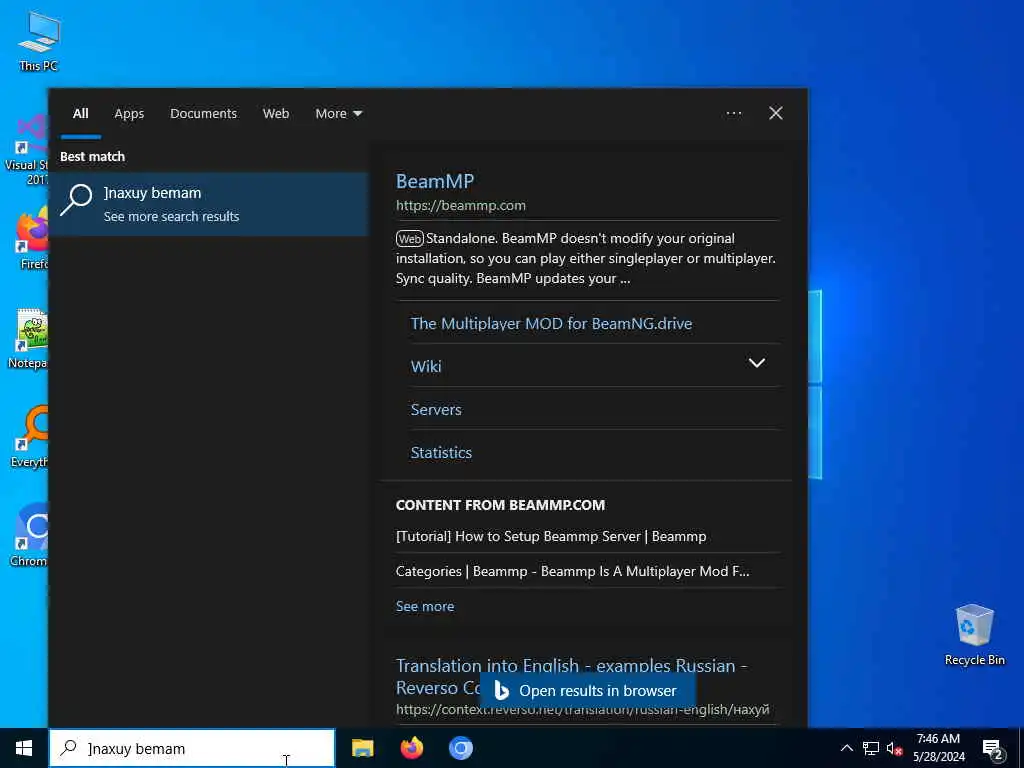The image size is (1024, 768).
Task: Open 'The Multiplayer MOD for BeamNG.drive' link
Action: [x=551, y=323]
